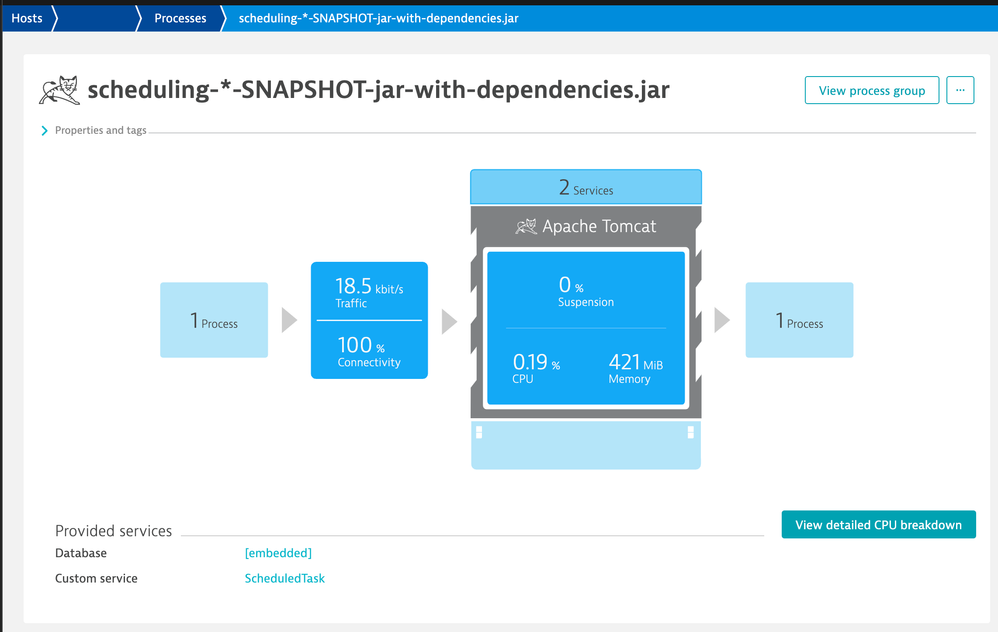
Task: Go to Hosts in the breadcrumb
Action: point(27,18)
